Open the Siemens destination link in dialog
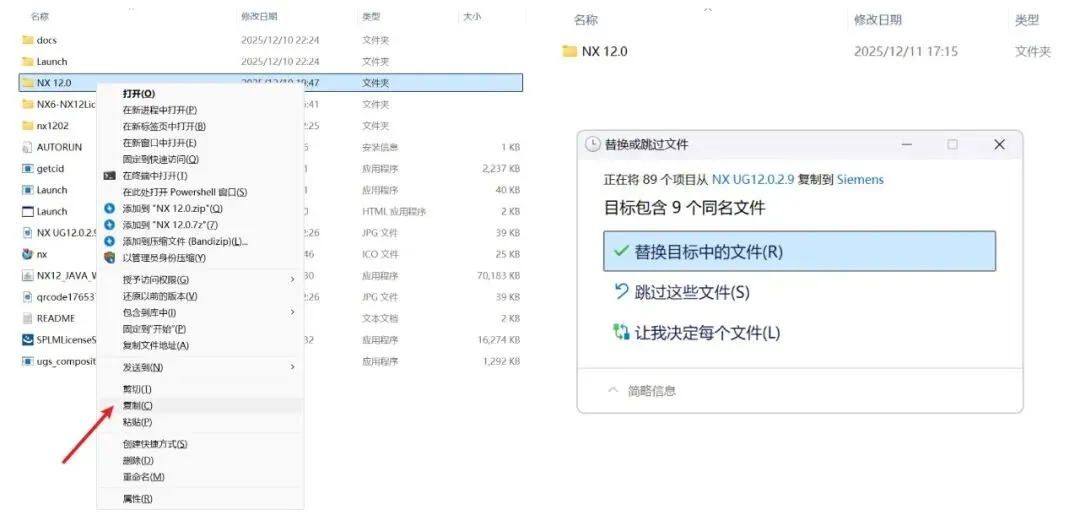 [860, 180]
